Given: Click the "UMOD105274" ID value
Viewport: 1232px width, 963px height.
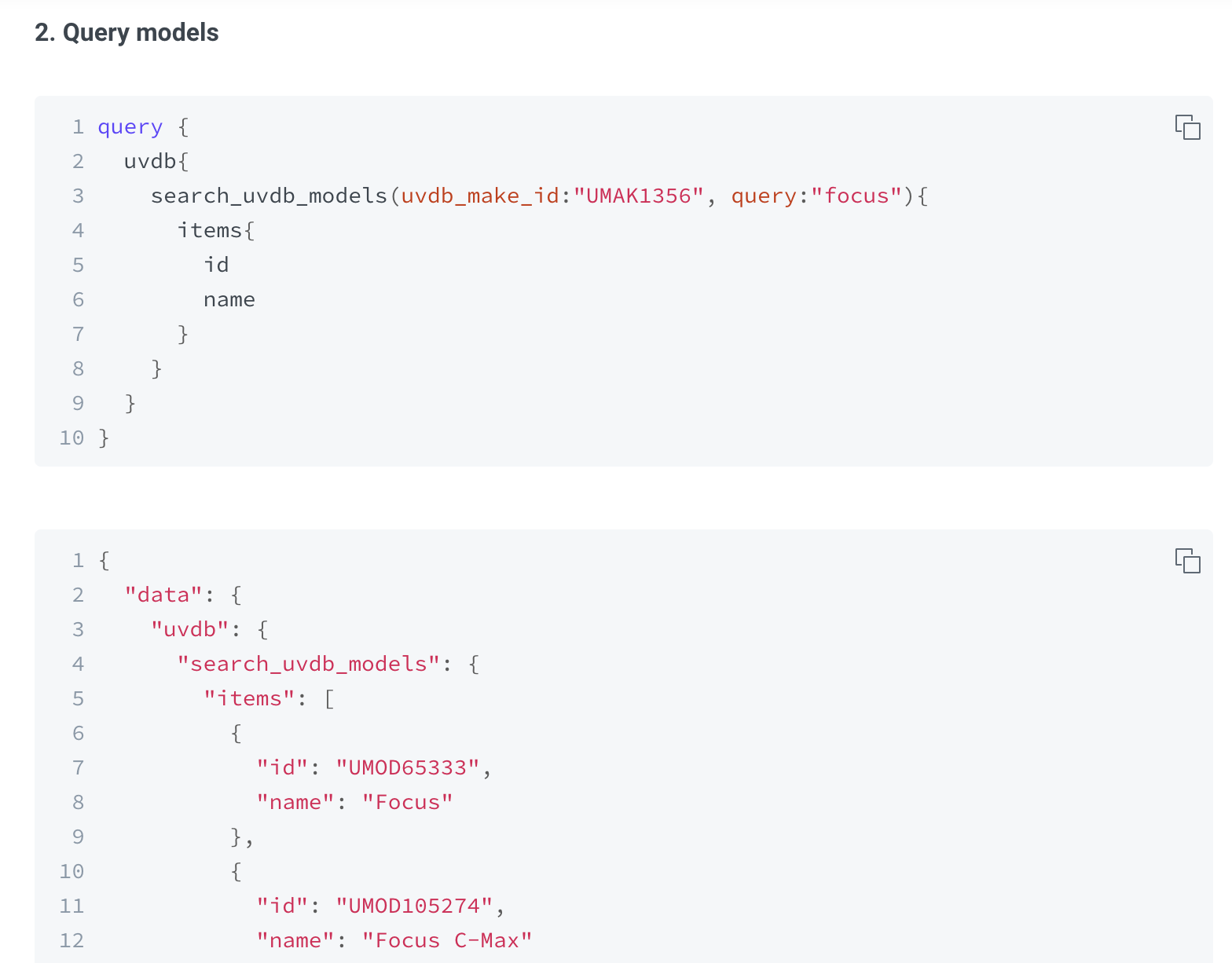Looking at the screenshot, I should (x=414, y=906).
